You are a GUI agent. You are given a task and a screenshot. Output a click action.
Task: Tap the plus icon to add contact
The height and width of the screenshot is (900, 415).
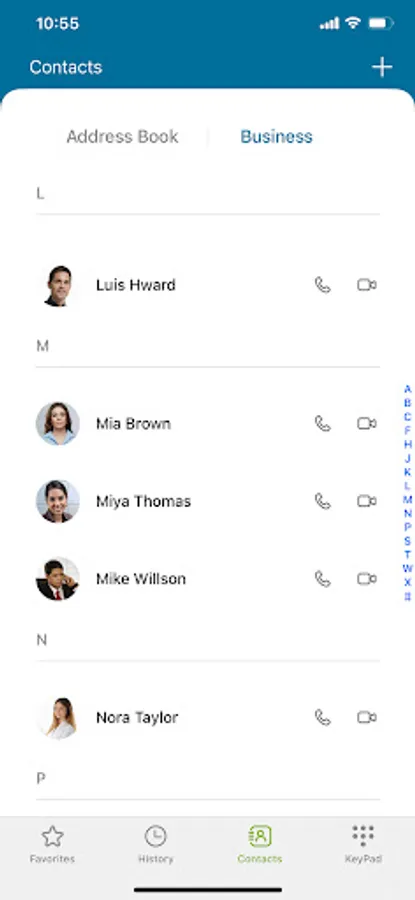(x=382, y=67)
